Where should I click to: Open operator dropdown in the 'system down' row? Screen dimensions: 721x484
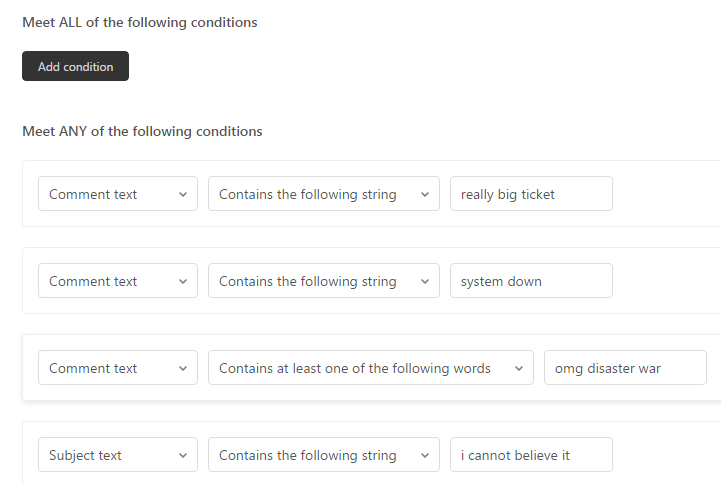[323, 281]
